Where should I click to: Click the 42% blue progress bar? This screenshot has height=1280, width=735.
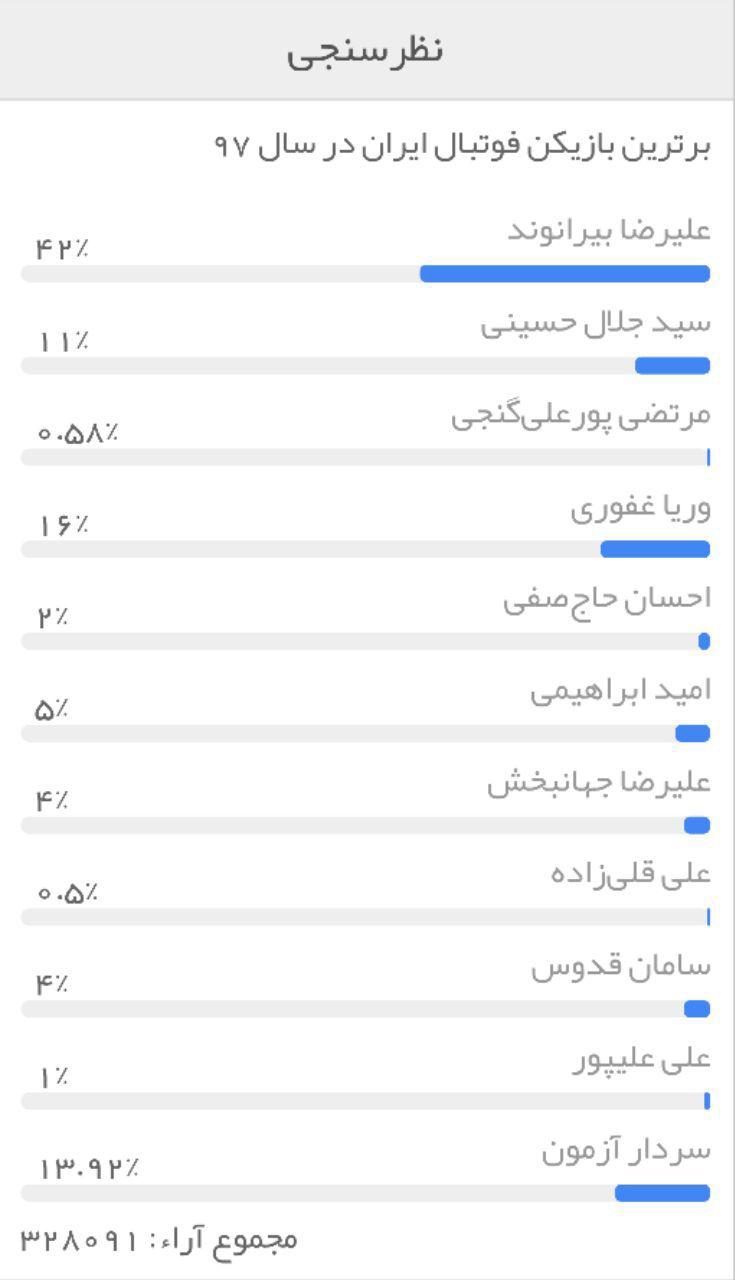coord(564,274)
